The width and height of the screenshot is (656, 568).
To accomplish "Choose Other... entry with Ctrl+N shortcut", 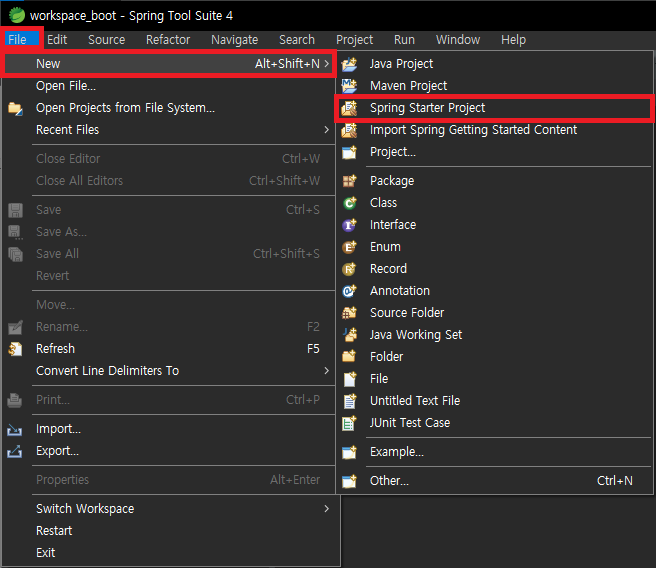I will (x=494, y=481).
